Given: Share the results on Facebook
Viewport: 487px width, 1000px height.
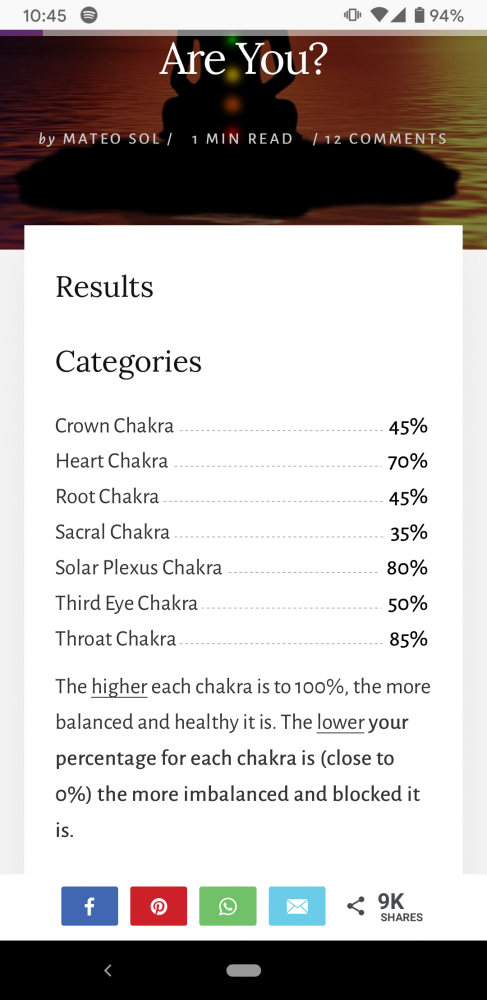Looking at the screenshot, I should 89,906.
